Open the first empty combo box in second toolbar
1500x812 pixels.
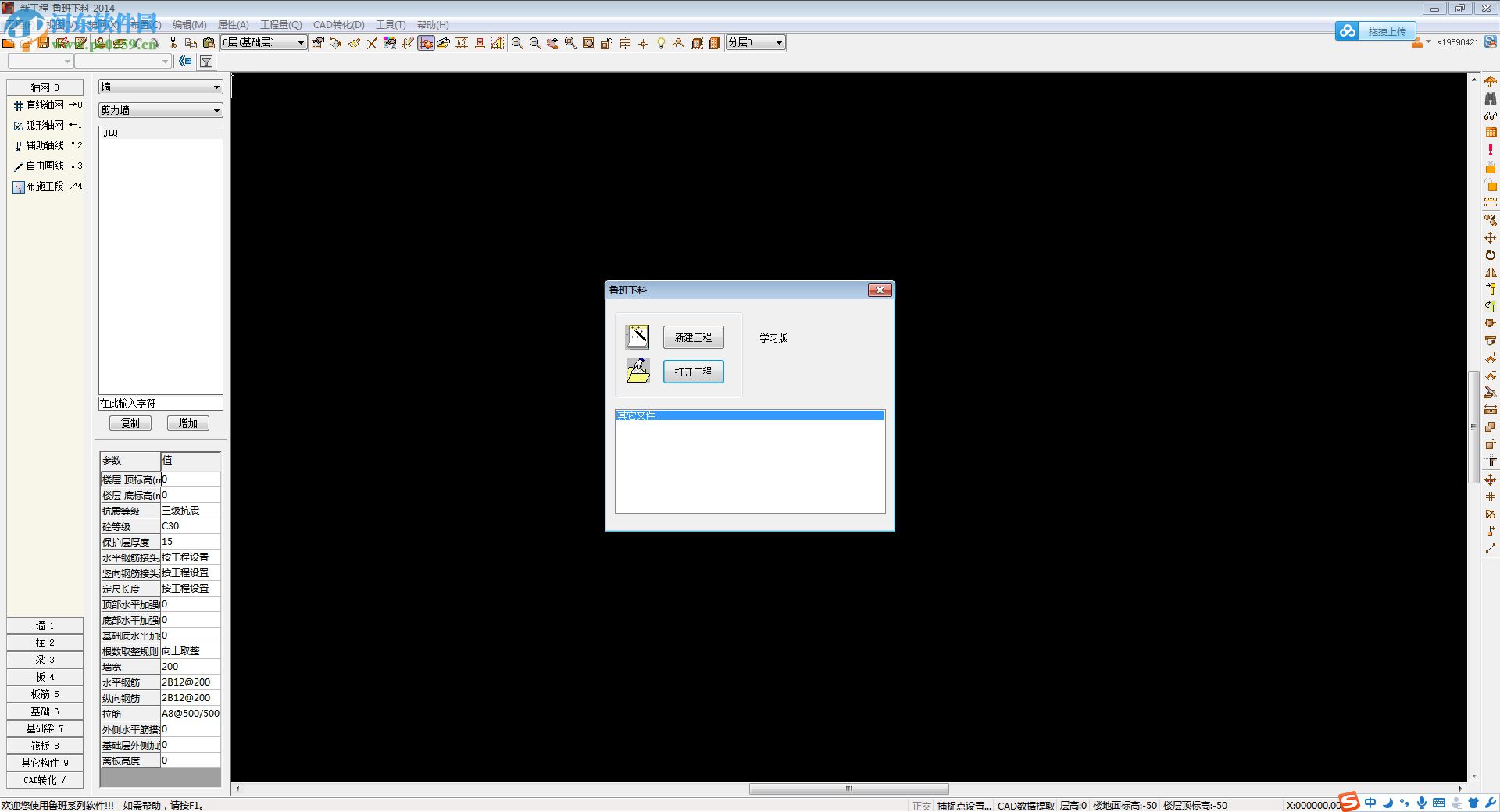click(x=39, y=61)
